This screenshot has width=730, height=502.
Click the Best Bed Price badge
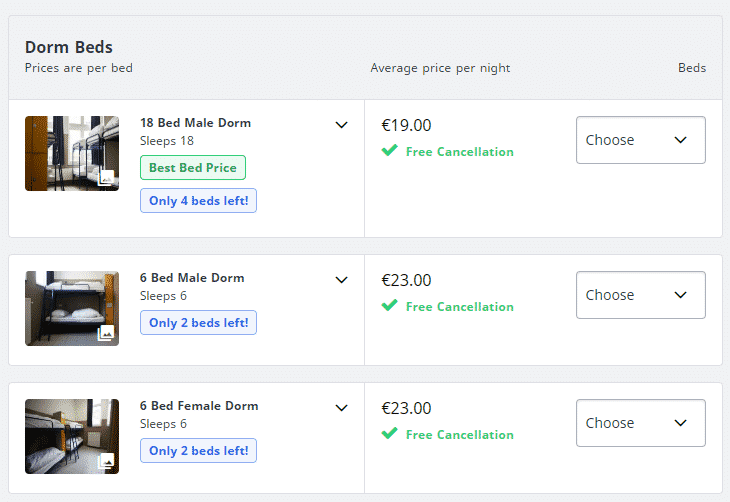[193, 168]
